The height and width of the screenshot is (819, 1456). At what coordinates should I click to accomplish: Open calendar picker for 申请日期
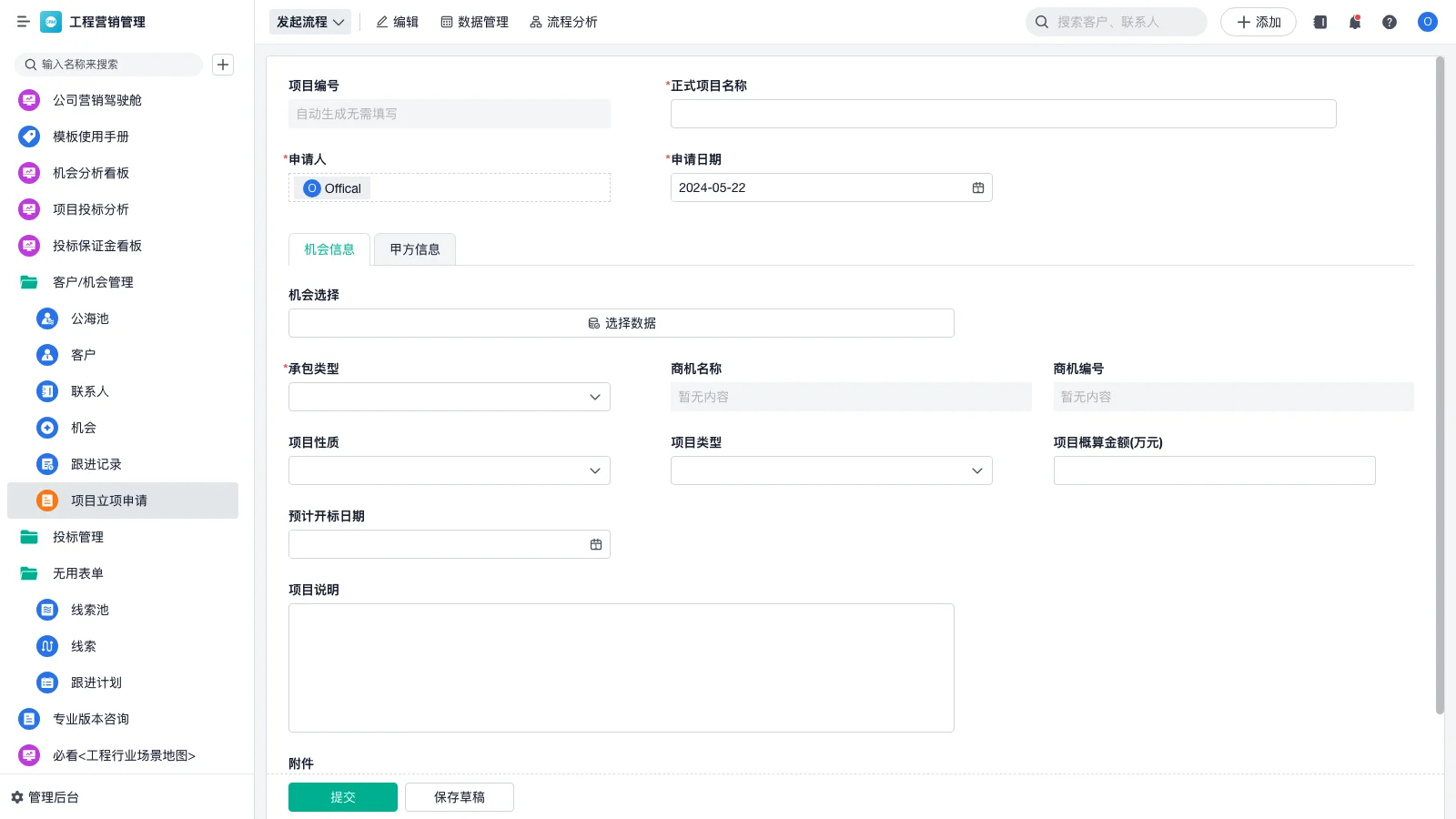click(978, 187)
